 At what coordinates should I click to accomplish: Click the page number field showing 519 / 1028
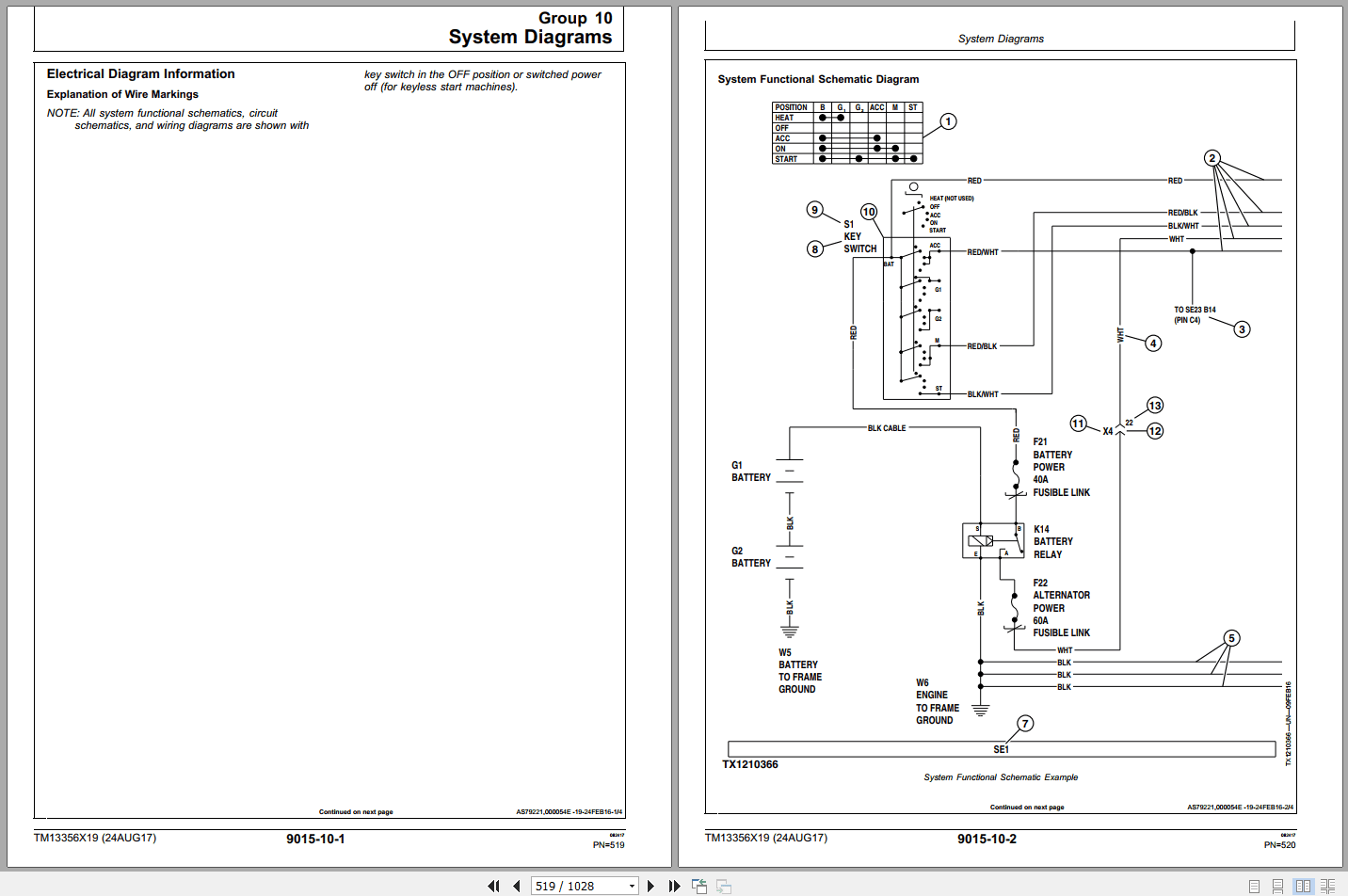tap(579, 886)
